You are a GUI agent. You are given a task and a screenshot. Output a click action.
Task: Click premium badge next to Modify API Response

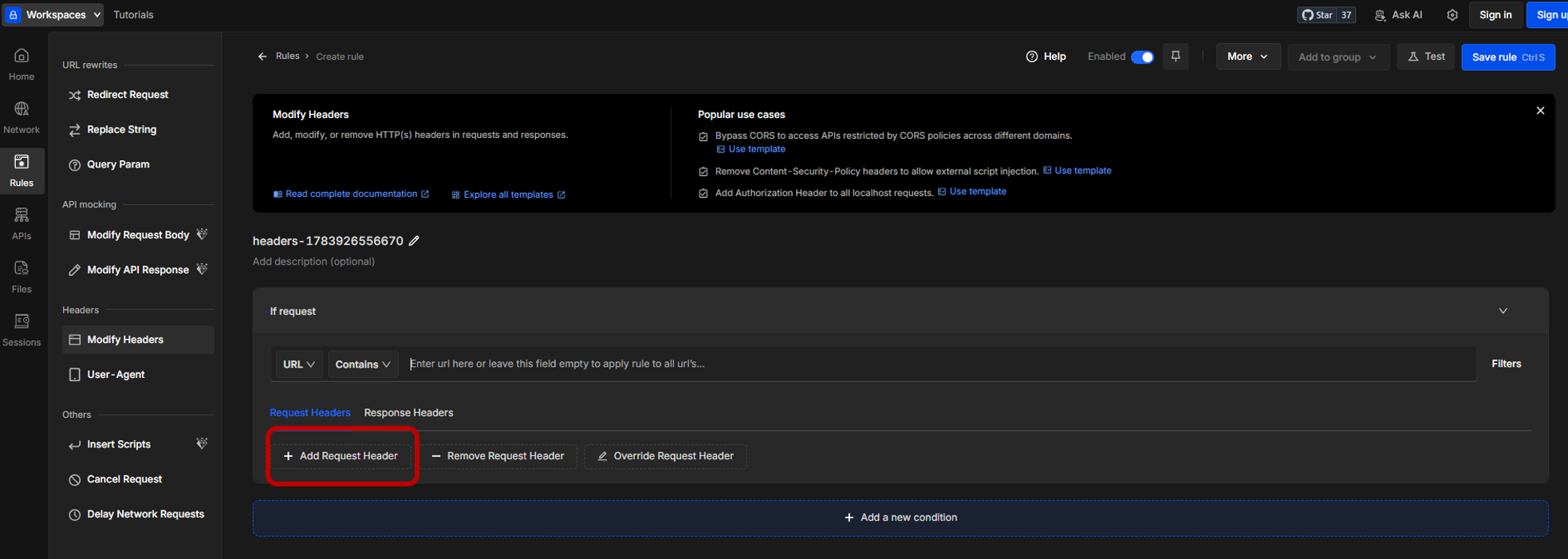coord(202,270)
